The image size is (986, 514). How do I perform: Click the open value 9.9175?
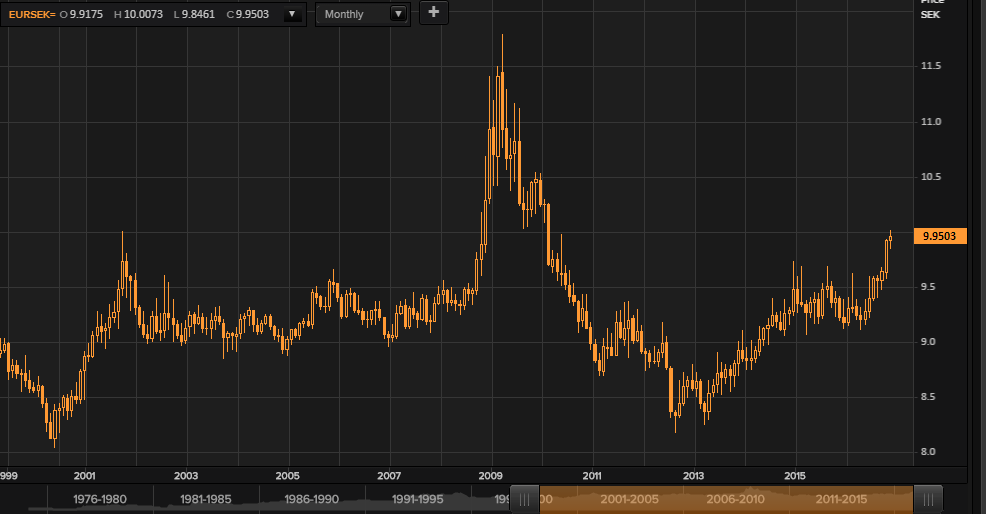tap(86, 14)
